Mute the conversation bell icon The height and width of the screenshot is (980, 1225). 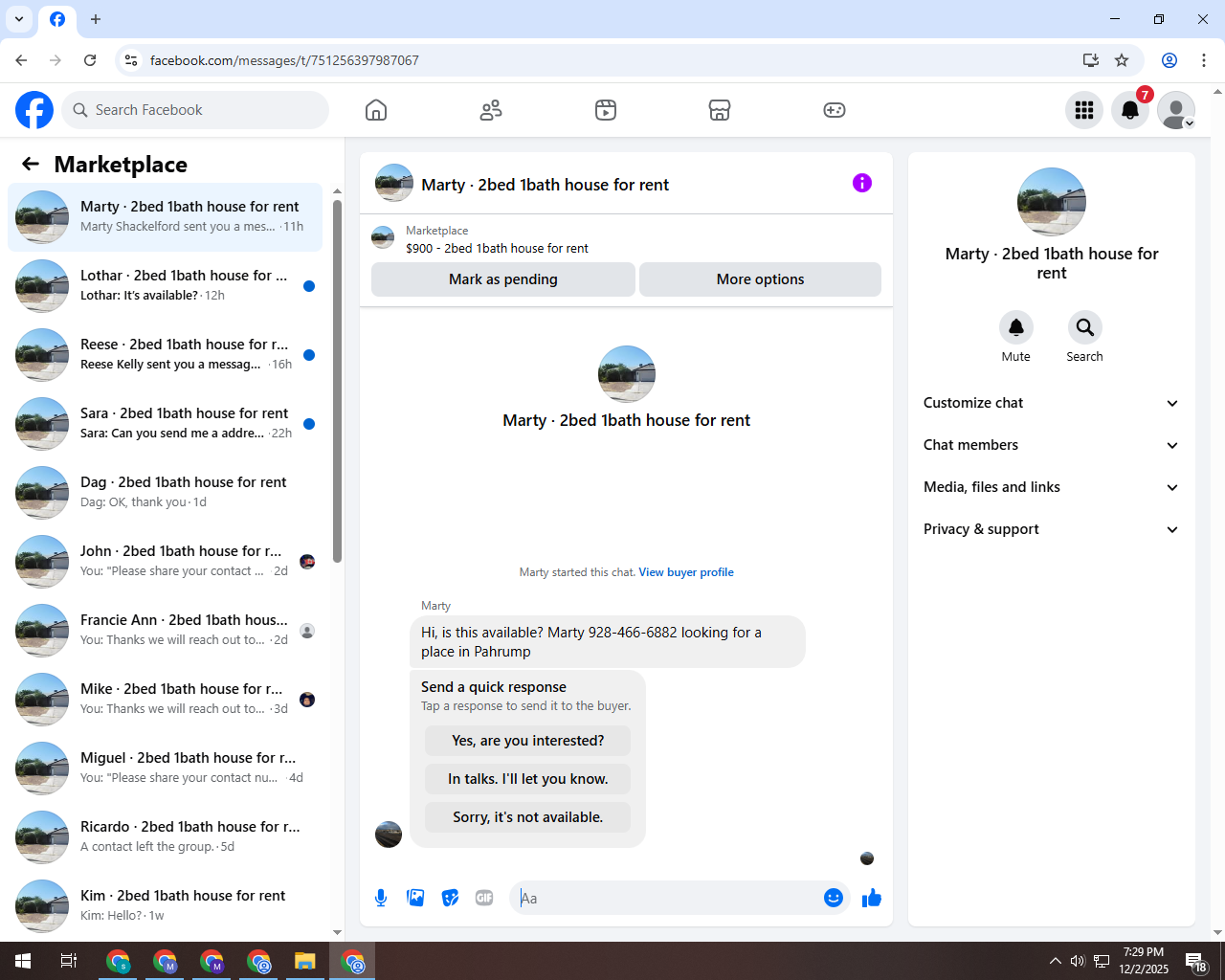[x=1016, y=327]
